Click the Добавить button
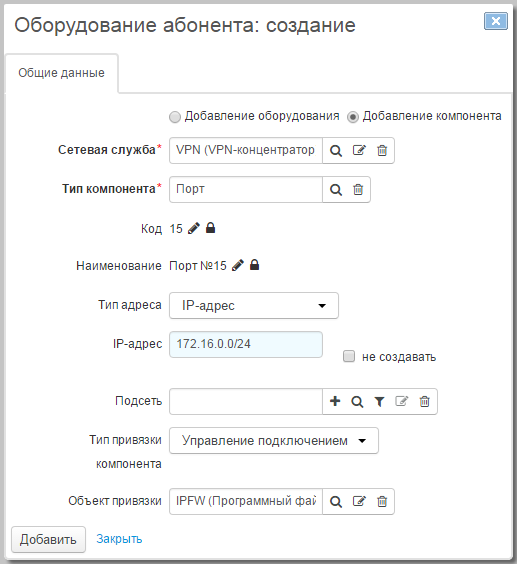 click(48, 539)
